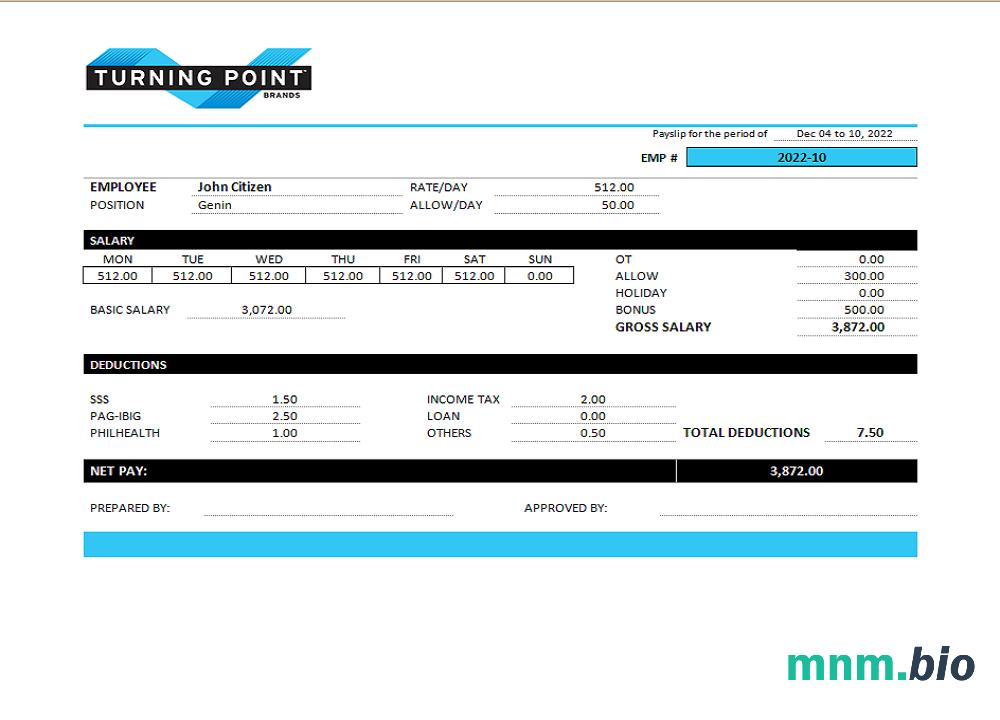This screenshot has height=720, width=1000.
Task: Click the payslip period date Dec 04 to 10, 2022
Action: click(844, 133)
